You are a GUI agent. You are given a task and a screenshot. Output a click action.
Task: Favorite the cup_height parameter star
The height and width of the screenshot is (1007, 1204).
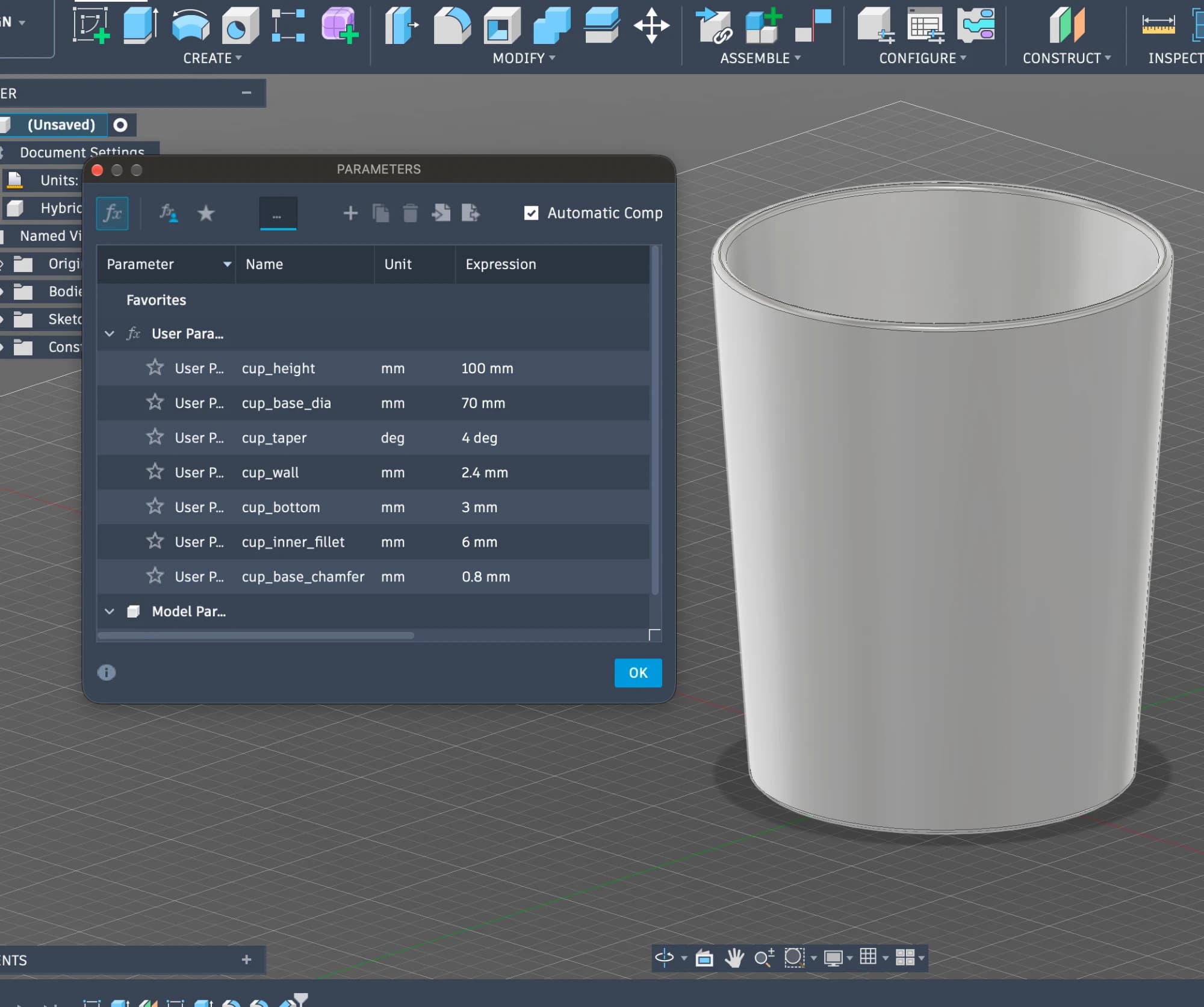[155, 368]
